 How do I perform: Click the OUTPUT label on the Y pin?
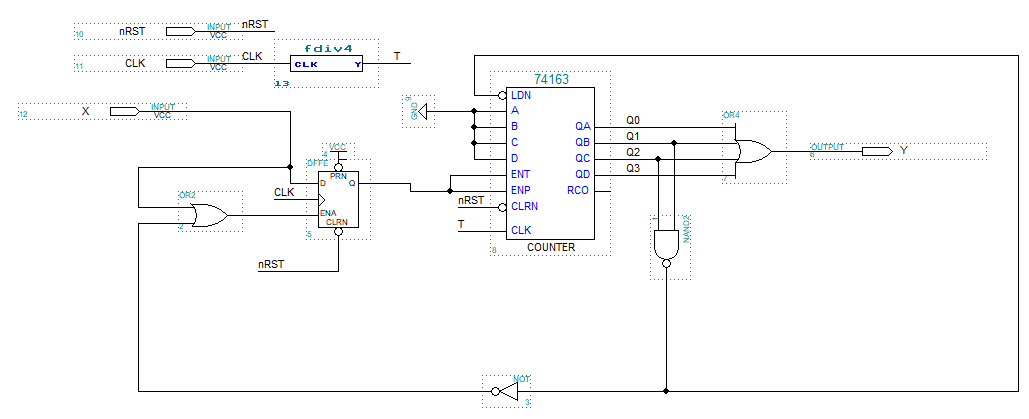(828, 147)
